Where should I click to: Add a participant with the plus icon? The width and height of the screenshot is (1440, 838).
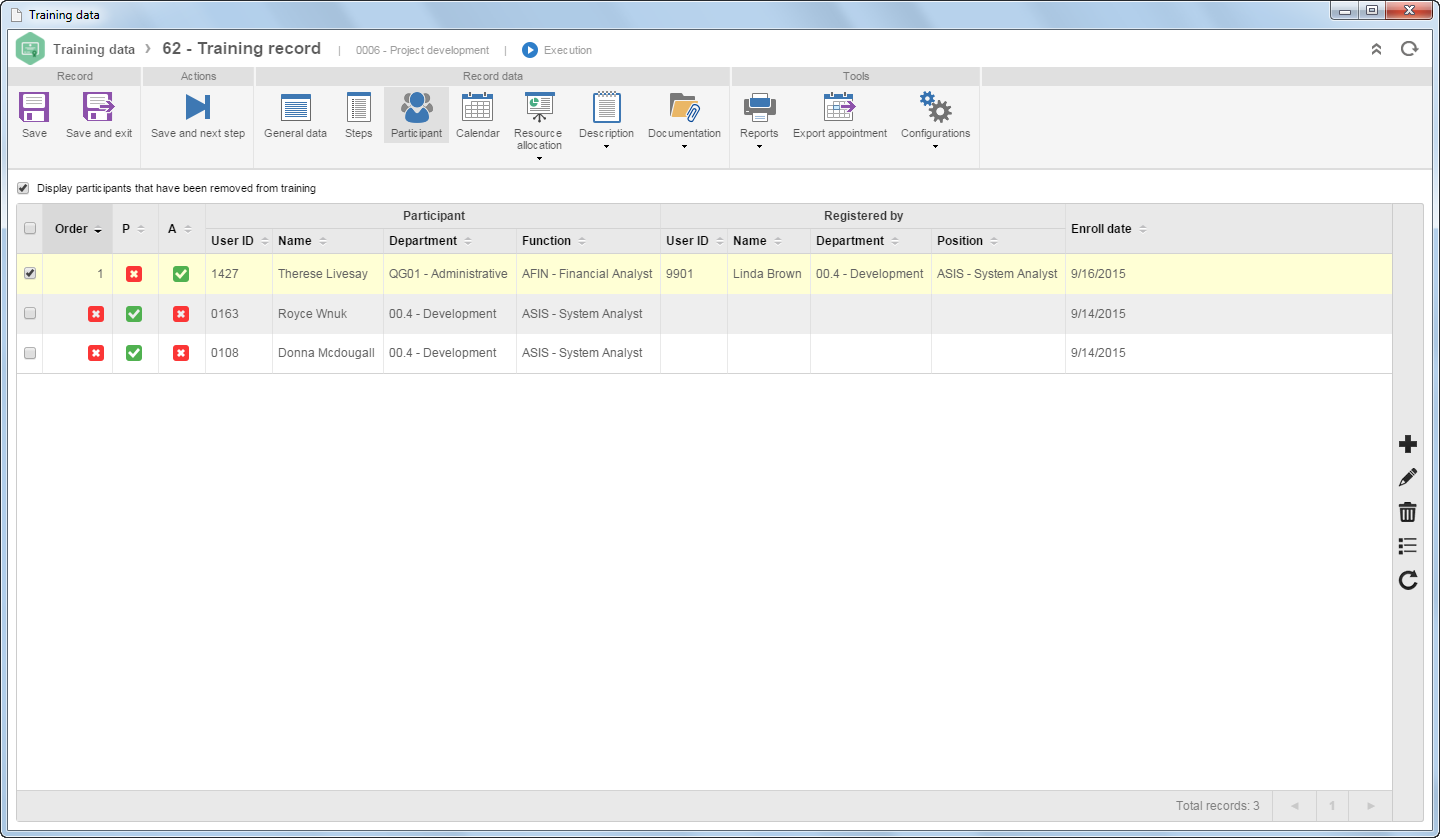pyautogui.click(x=1408, y=444)
